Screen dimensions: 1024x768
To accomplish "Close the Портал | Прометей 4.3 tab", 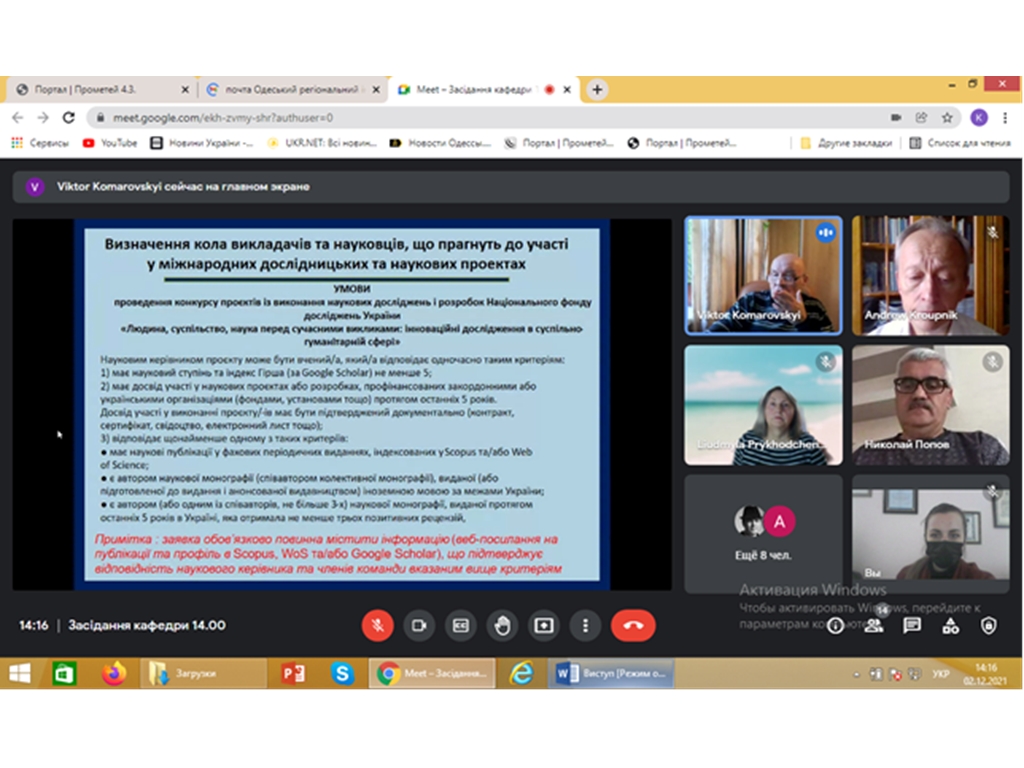I will click(x=185, y=89).
